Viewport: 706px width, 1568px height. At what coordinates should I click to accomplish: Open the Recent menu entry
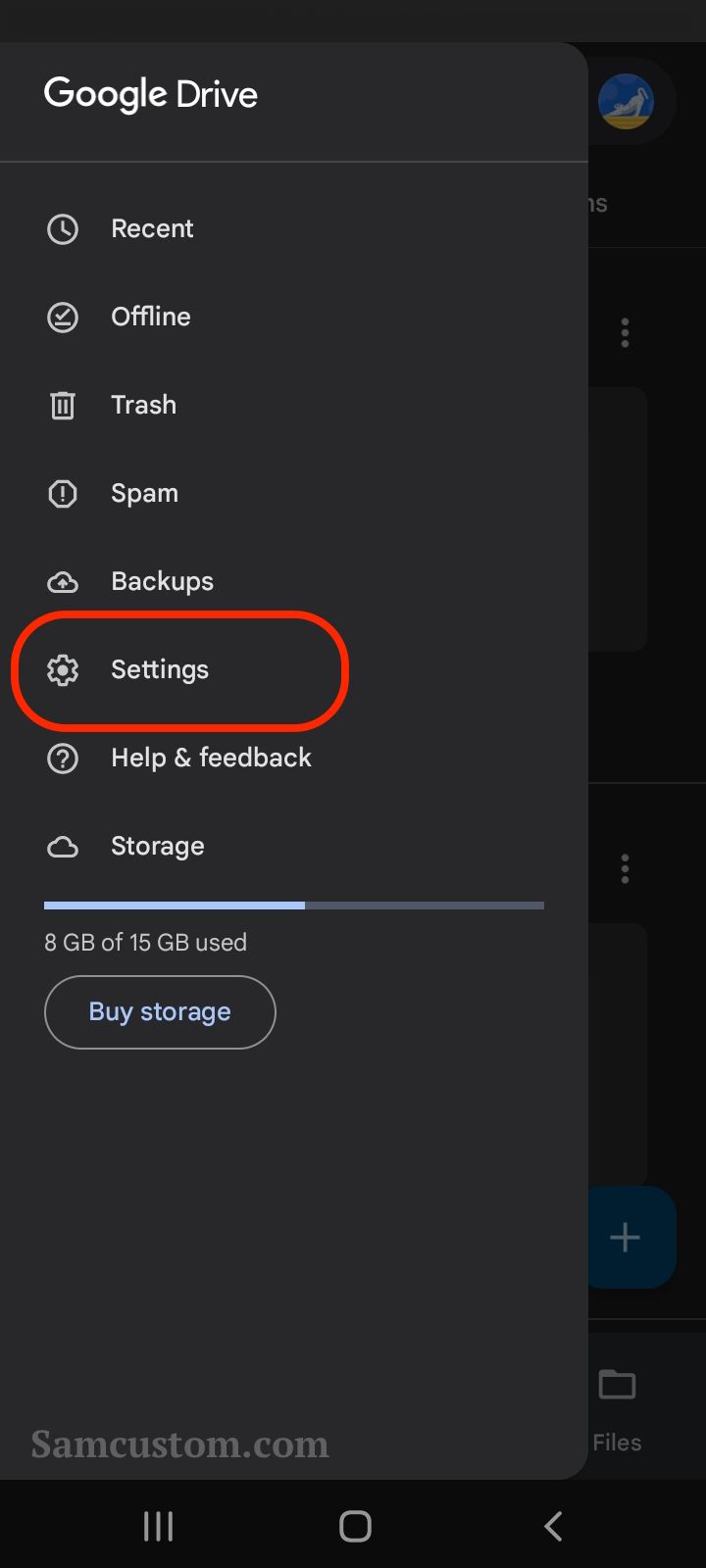pos(294,229)
